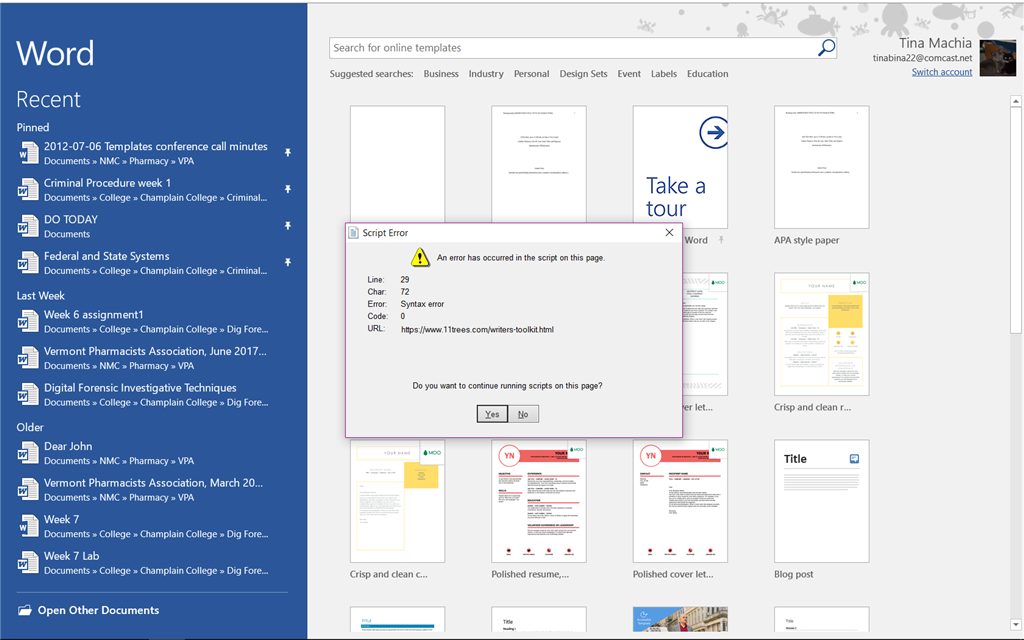Click Tina Machia's email address text

click(922, 57)
